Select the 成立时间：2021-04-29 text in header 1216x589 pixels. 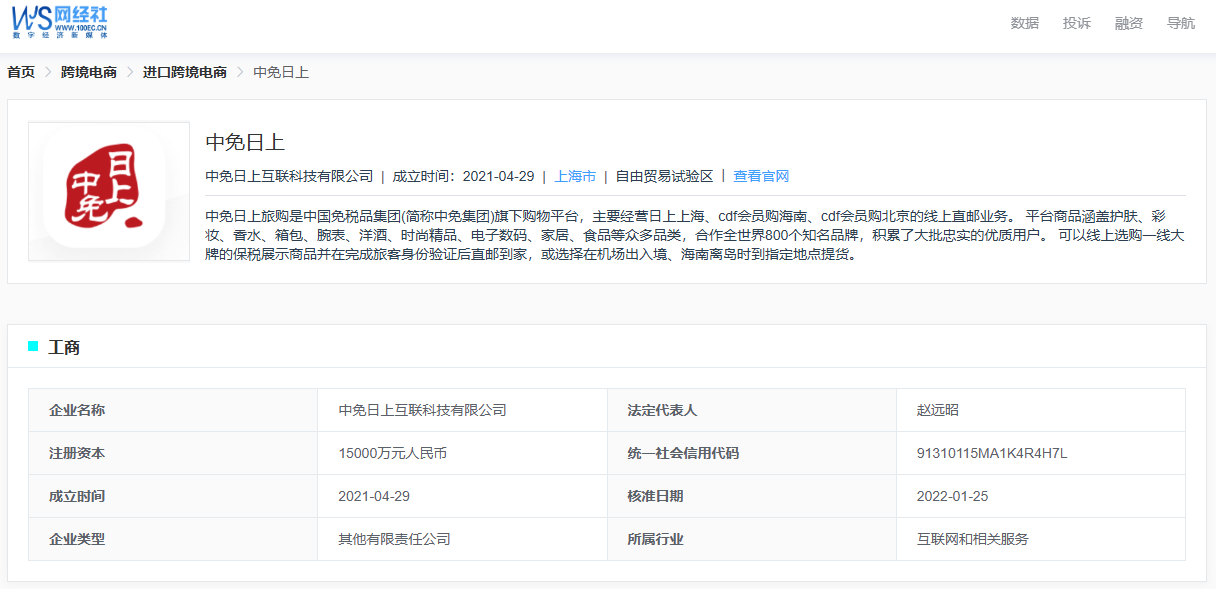[x=463, y=176]
